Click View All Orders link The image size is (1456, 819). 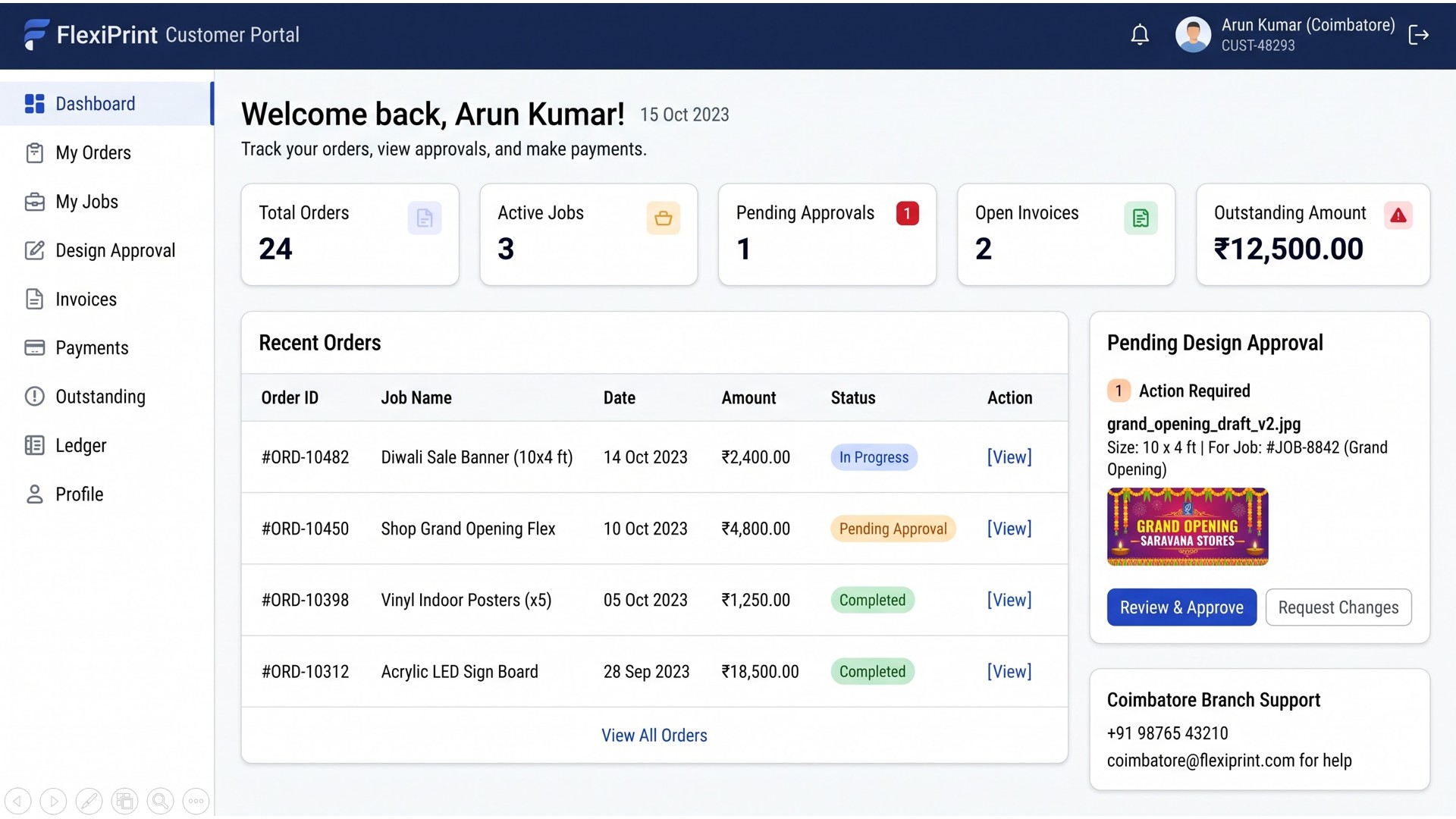[x=654, y=736]
